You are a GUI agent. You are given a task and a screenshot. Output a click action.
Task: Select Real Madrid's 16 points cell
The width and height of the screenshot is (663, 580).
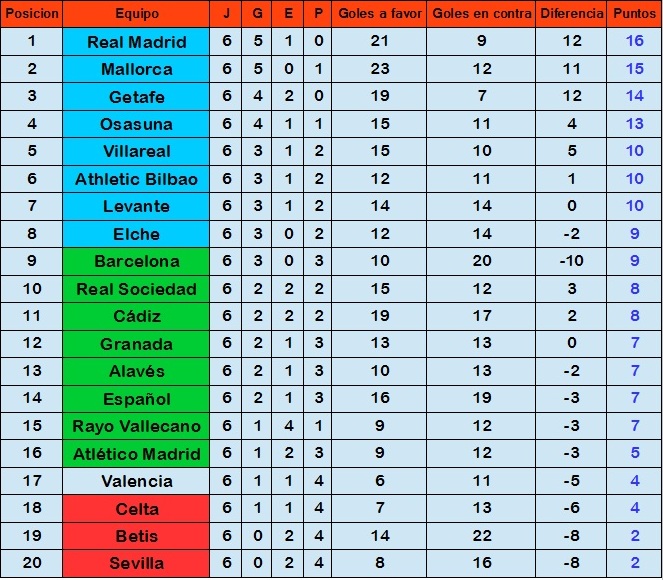(x=634, y=41)
